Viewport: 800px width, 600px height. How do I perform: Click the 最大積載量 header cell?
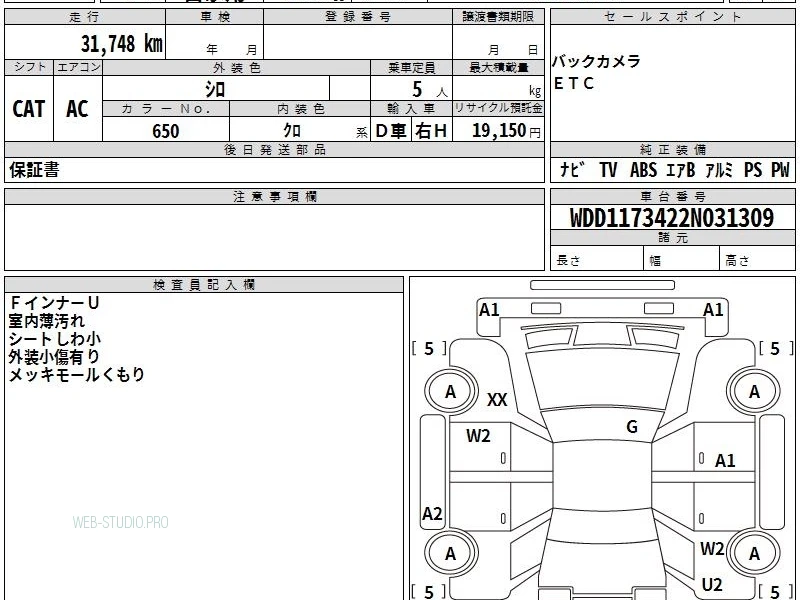pos(498,67)
